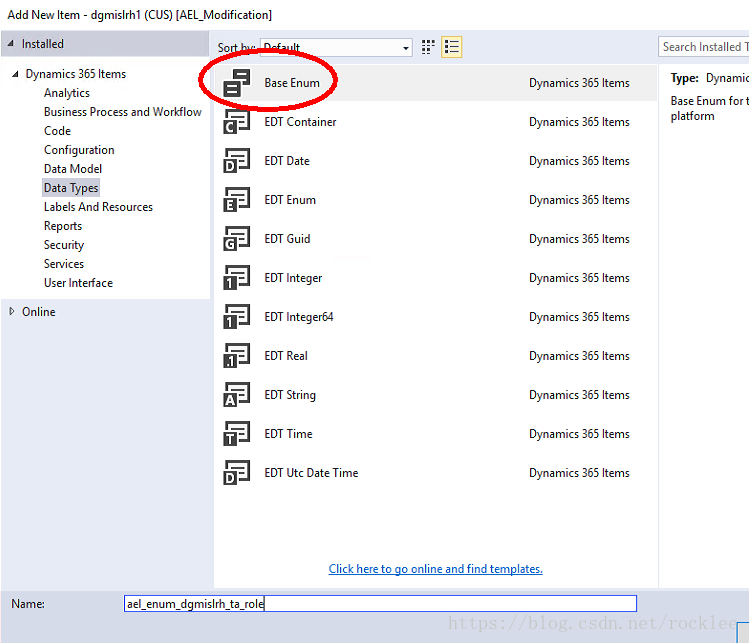Select the EDT Enum icon
The height and width of the screenshot is (643, 749).
236,200
